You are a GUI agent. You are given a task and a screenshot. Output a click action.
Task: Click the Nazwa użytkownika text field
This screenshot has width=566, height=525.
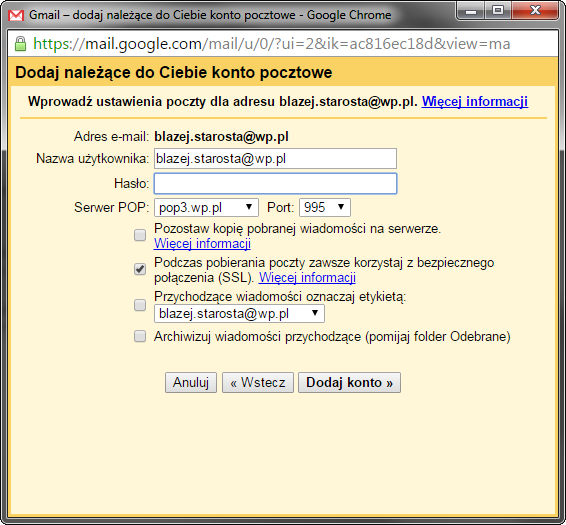click(x=275, y=159)
